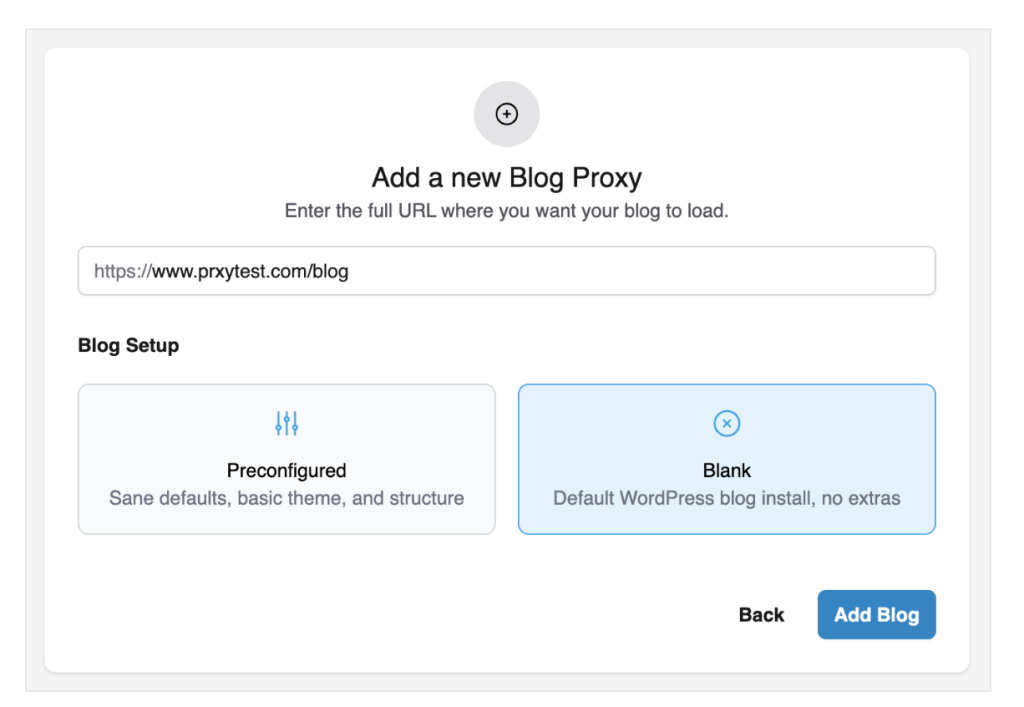Image resolution: width=1024 pixels, height=707 pixels.
Task: Click "Sane defaults, basic theme, and structure" text
Action: point(286,498)
